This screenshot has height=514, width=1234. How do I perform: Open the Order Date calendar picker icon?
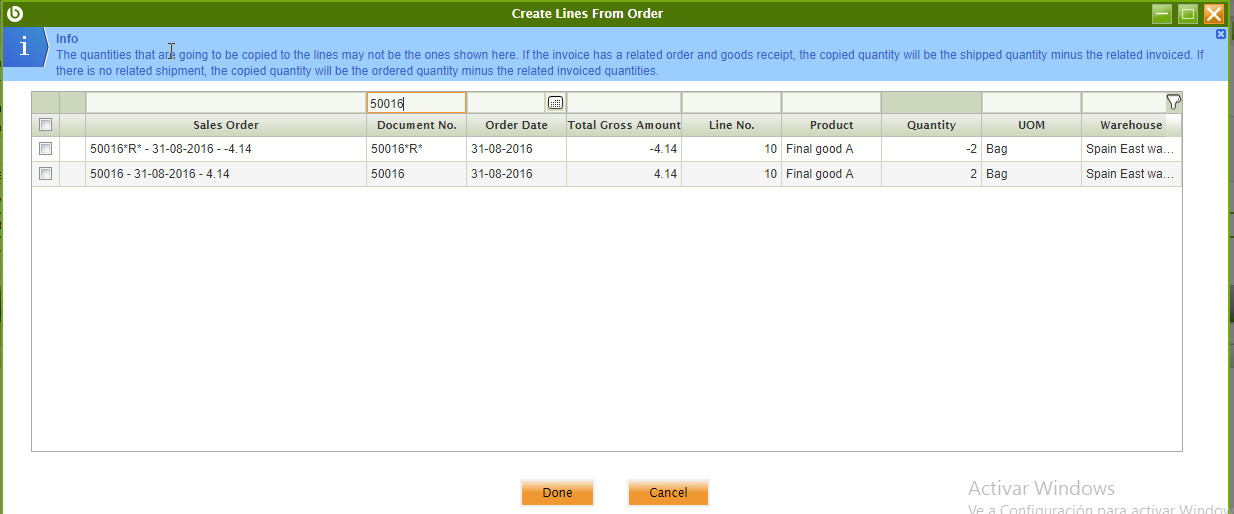555,103
